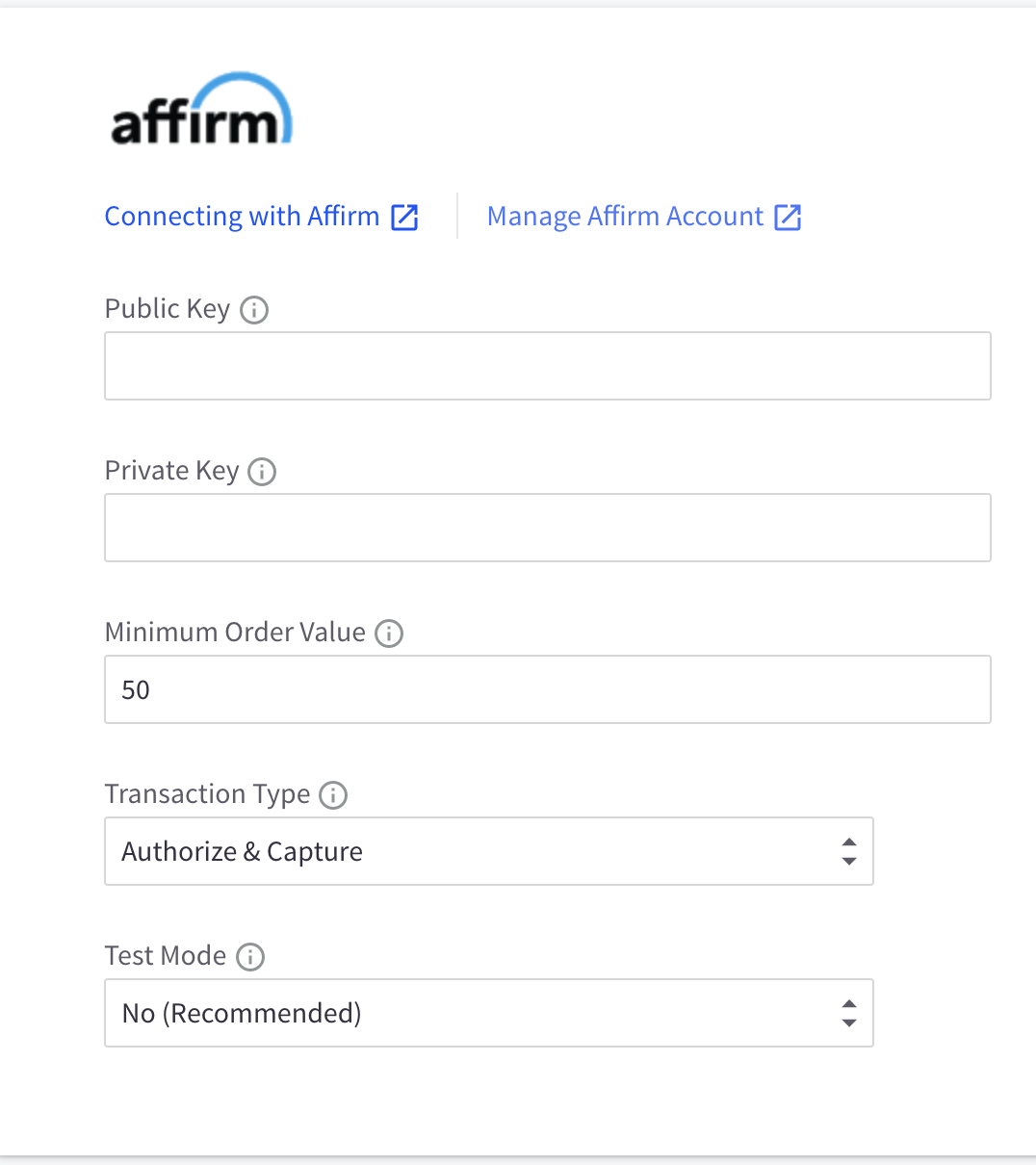Image resolution: width=1036 pixels, height=1165 pixels.
Task: Select the Minimum Order Value field
Action: pyautogui.click(x=547, y=689)
